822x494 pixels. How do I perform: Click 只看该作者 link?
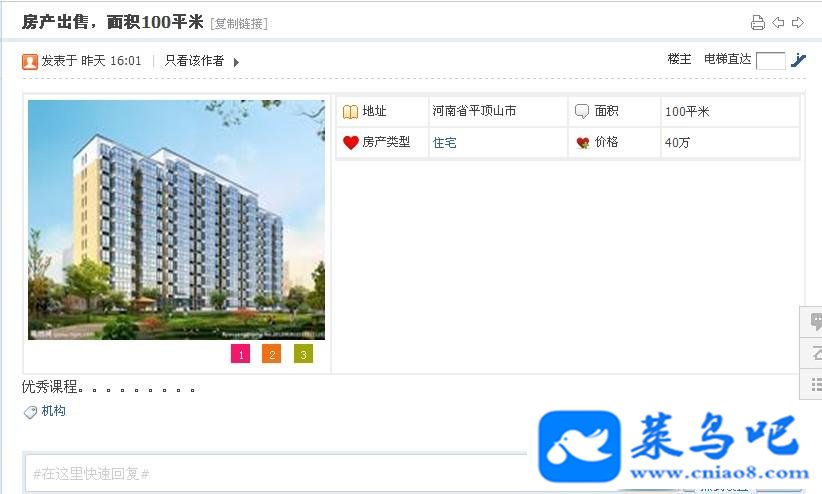click(x=194, y=61)
